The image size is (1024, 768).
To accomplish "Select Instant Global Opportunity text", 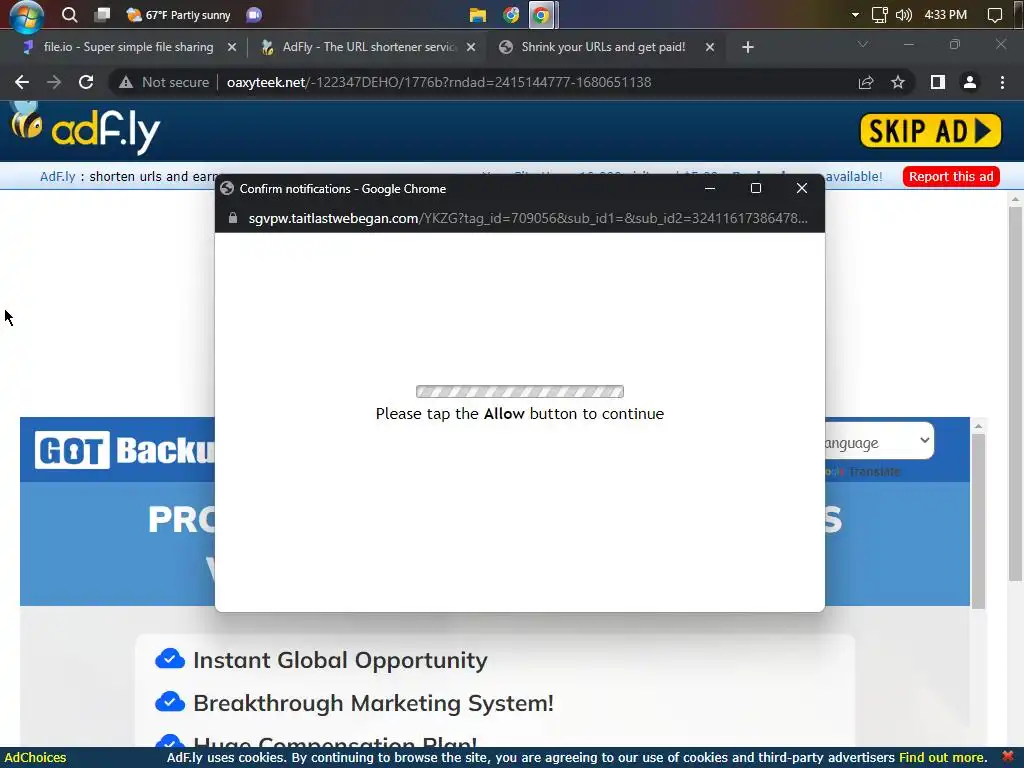I will [x=340, y=660].
